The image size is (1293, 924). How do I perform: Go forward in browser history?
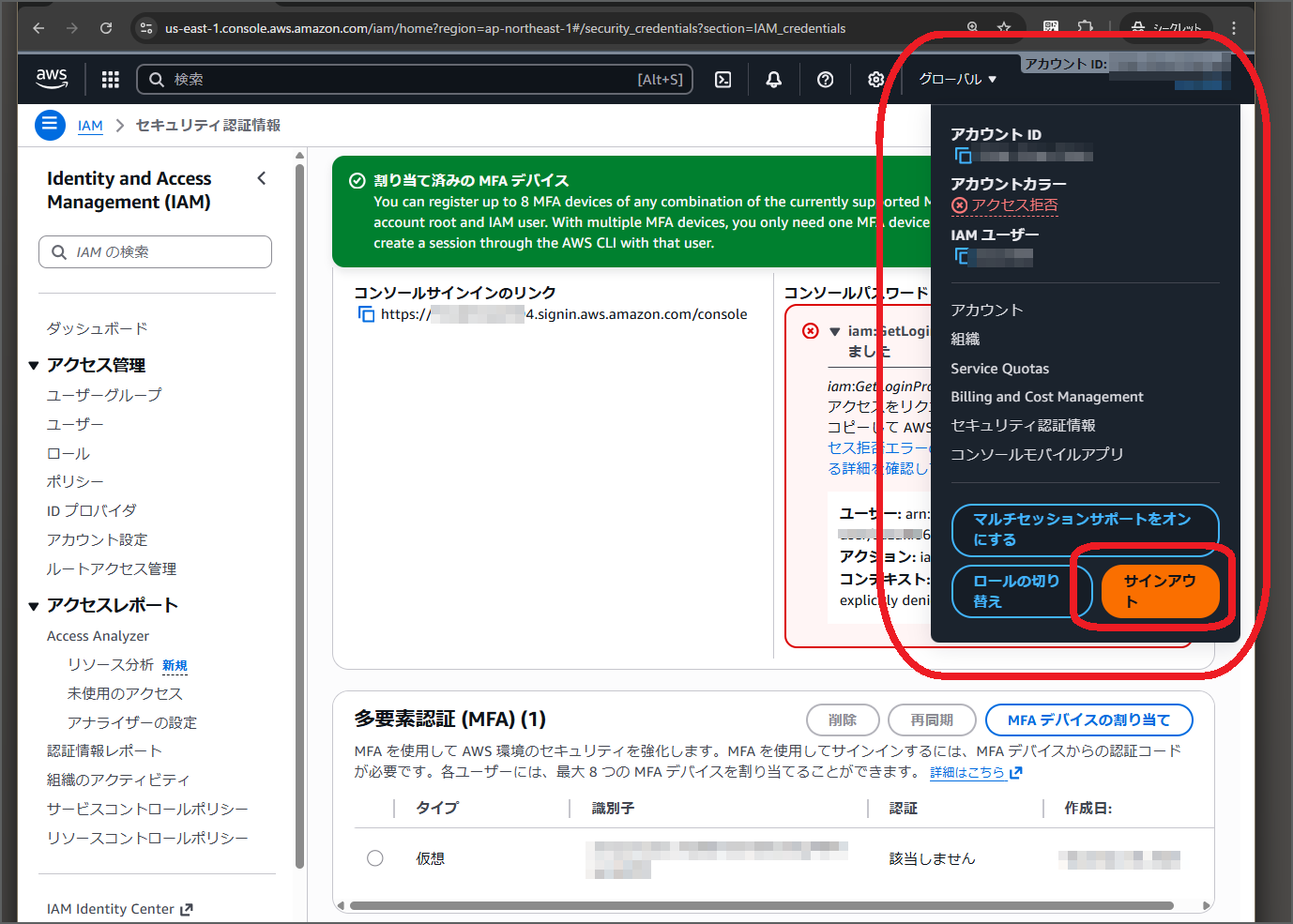coord(72,28)
